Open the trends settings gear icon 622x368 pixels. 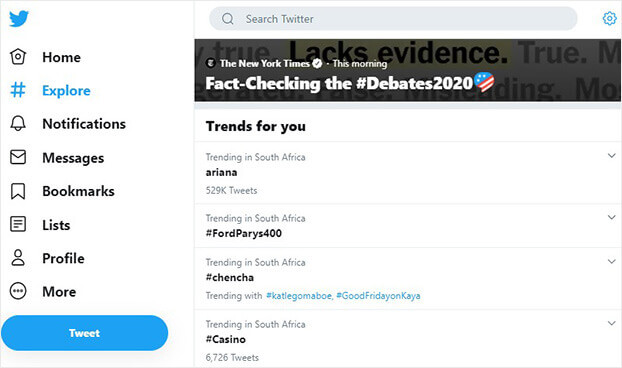[609, 18]
